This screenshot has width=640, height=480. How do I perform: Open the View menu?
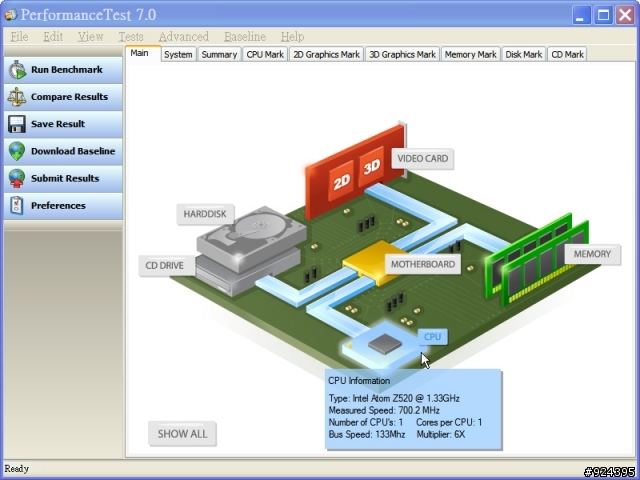[x=90, y=36]
